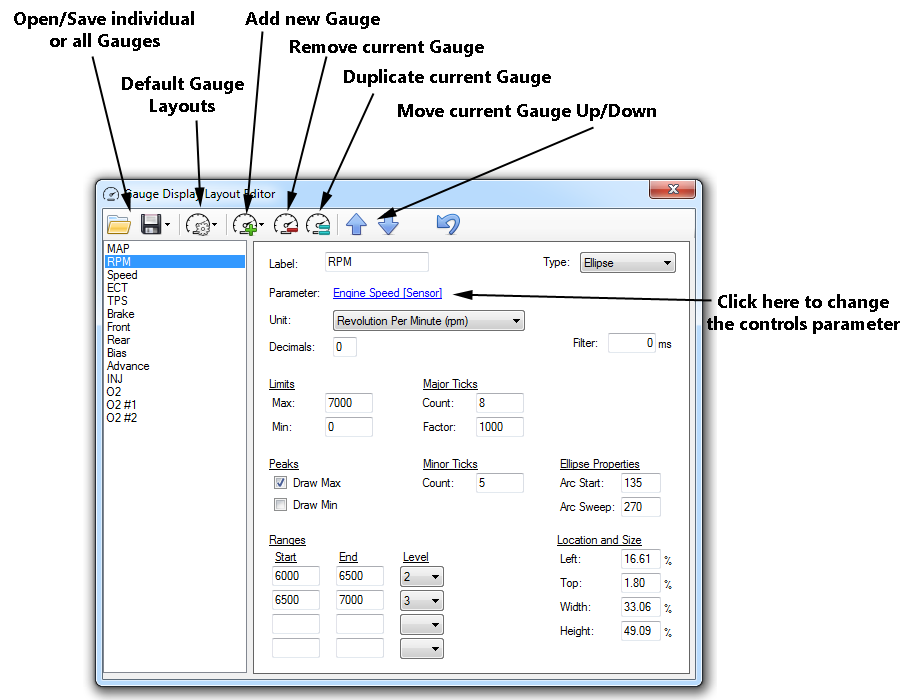Image resolution: width=900 pixels, height=700 pixels.
Task: Add a new gauge with plus icon
Action: point(245,224)
